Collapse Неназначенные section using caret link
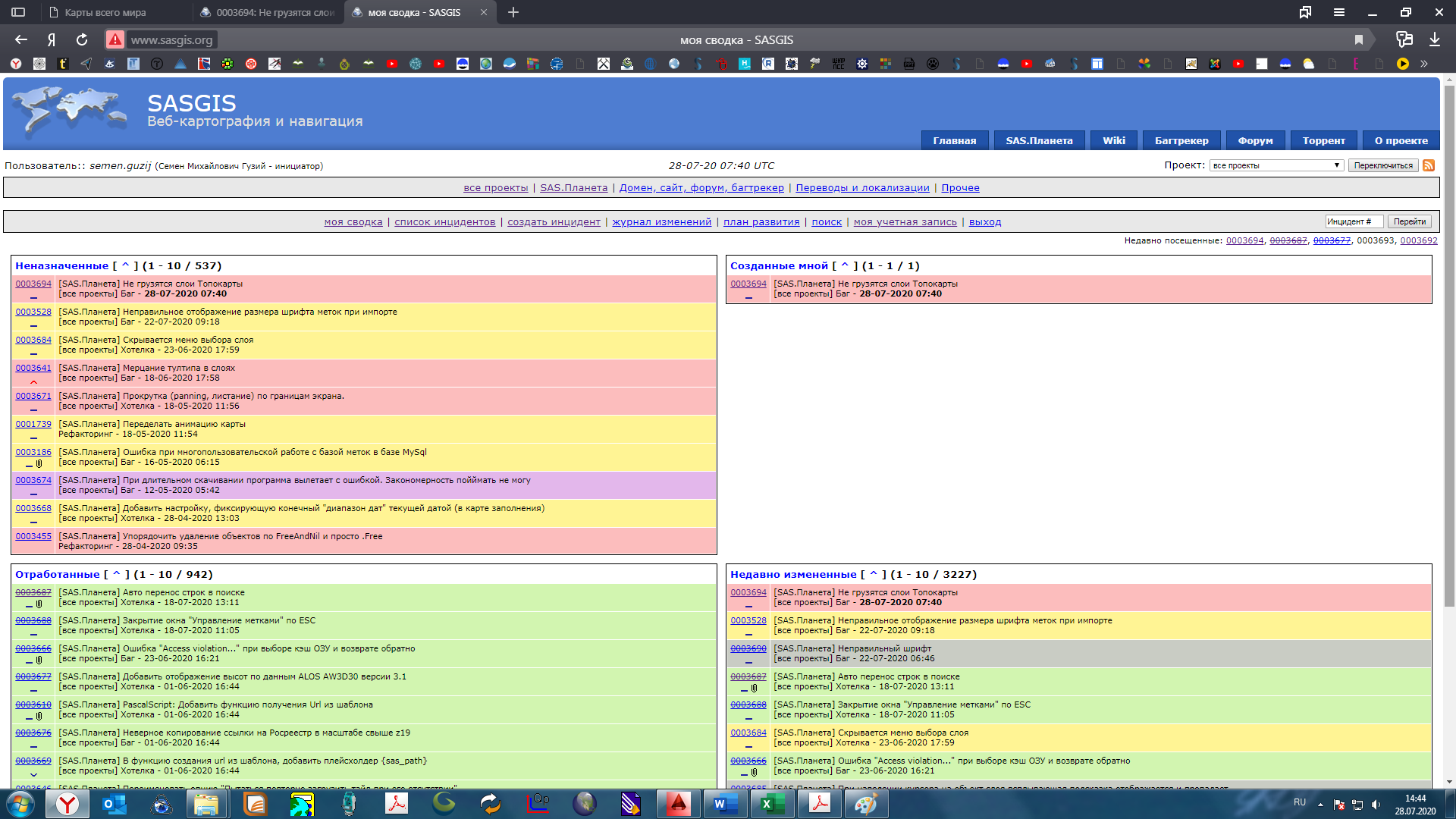Viewport: 1456px width, 819px height. coord(125,265)
